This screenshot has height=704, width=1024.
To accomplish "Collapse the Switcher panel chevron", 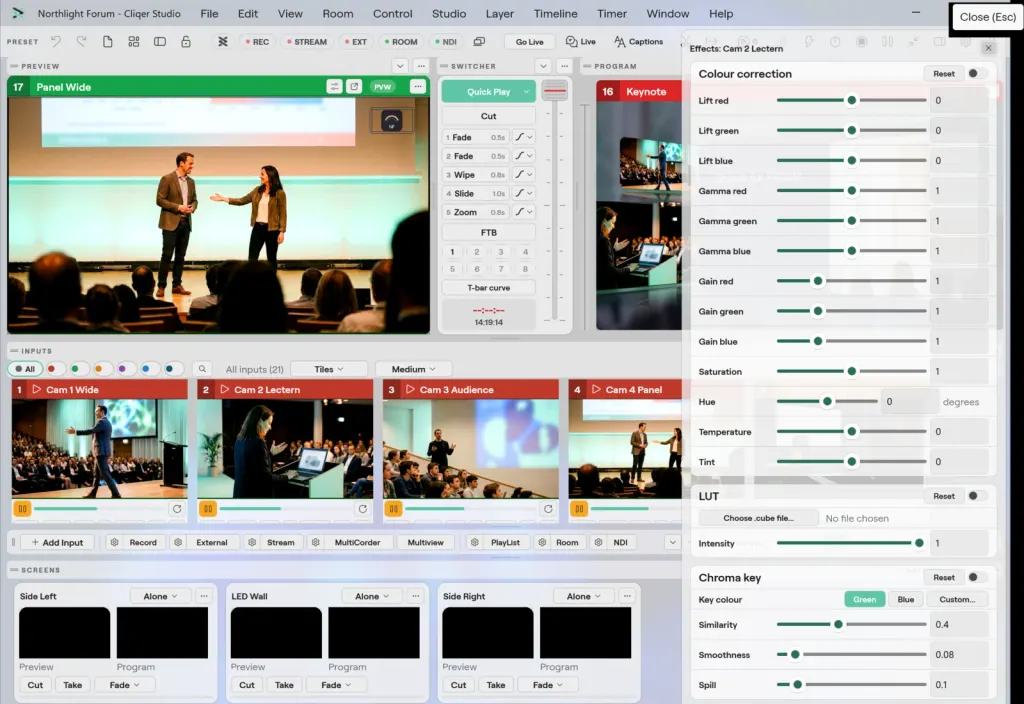I will 543,66.
